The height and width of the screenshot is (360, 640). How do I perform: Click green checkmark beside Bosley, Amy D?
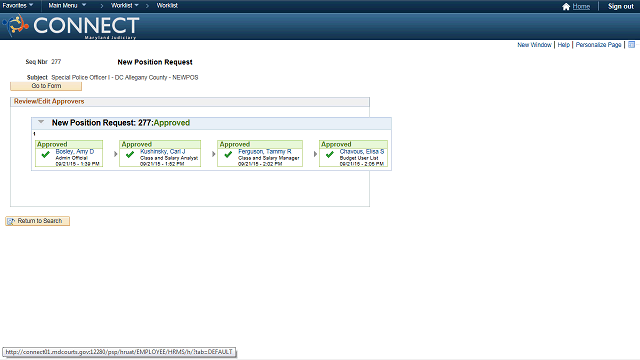[x=45, y=154]
